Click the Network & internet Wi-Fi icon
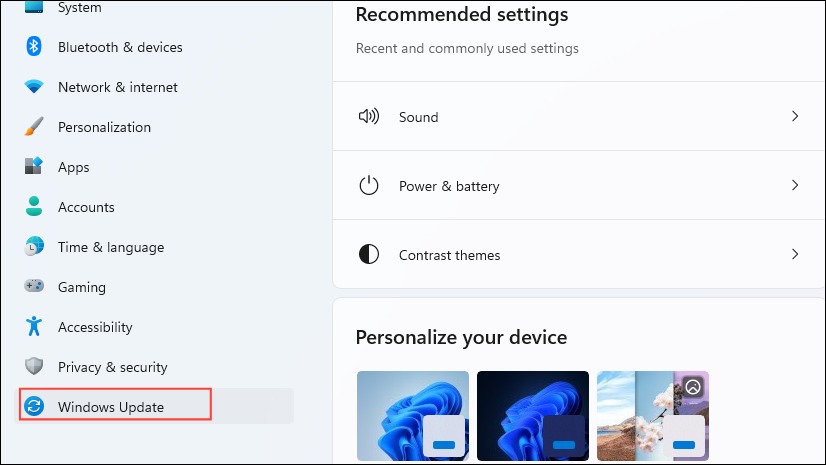826x465 pixels. click(x=34, y=86)
